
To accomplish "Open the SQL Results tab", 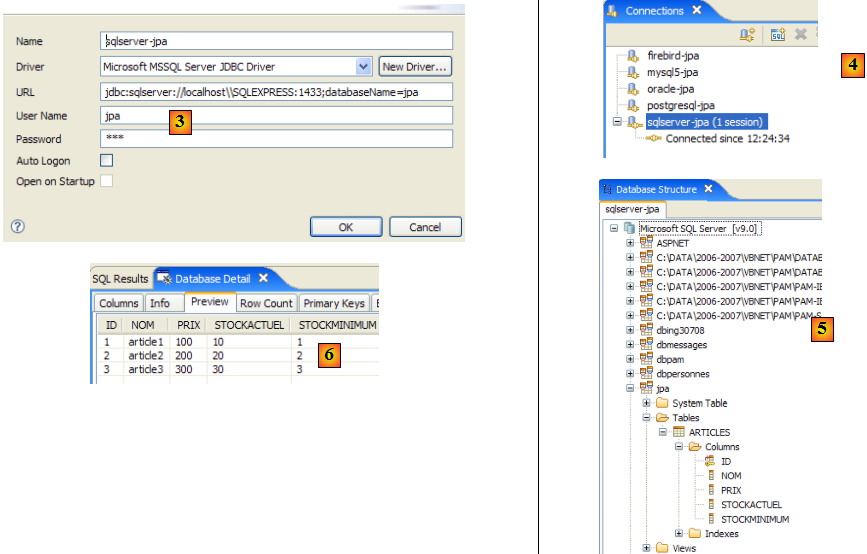I will click(x=120, y=278).
